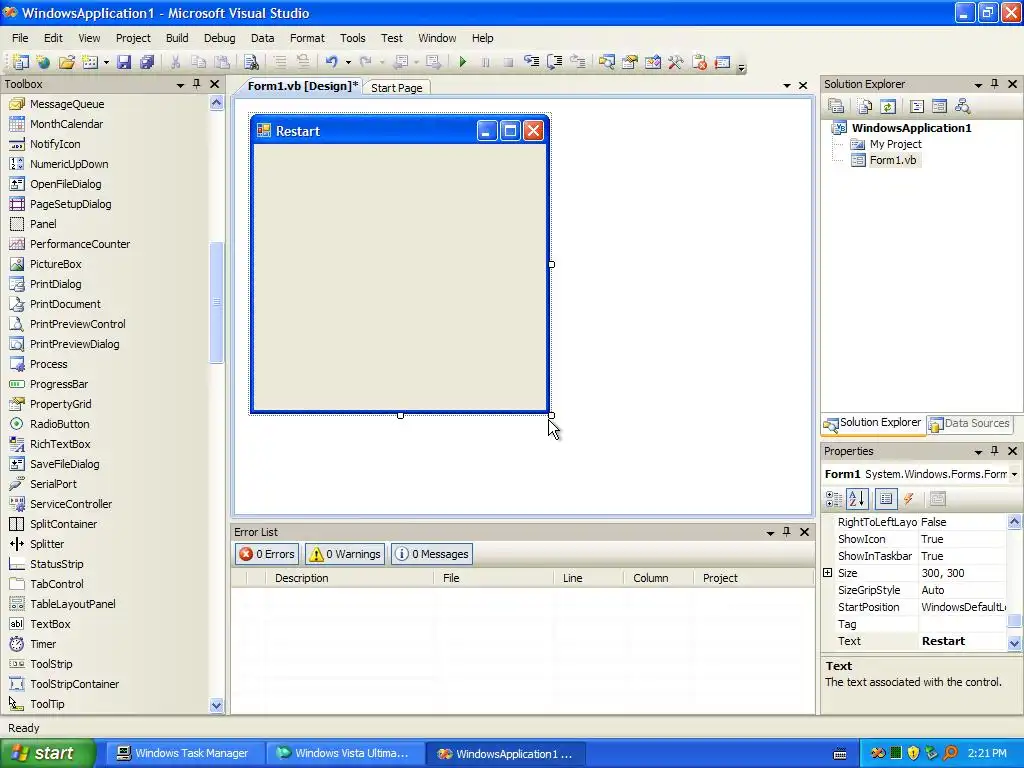Click Refresh in Solution Explorer toolbar
Viewport: 1024px width, 768px height.
[888, 106]
